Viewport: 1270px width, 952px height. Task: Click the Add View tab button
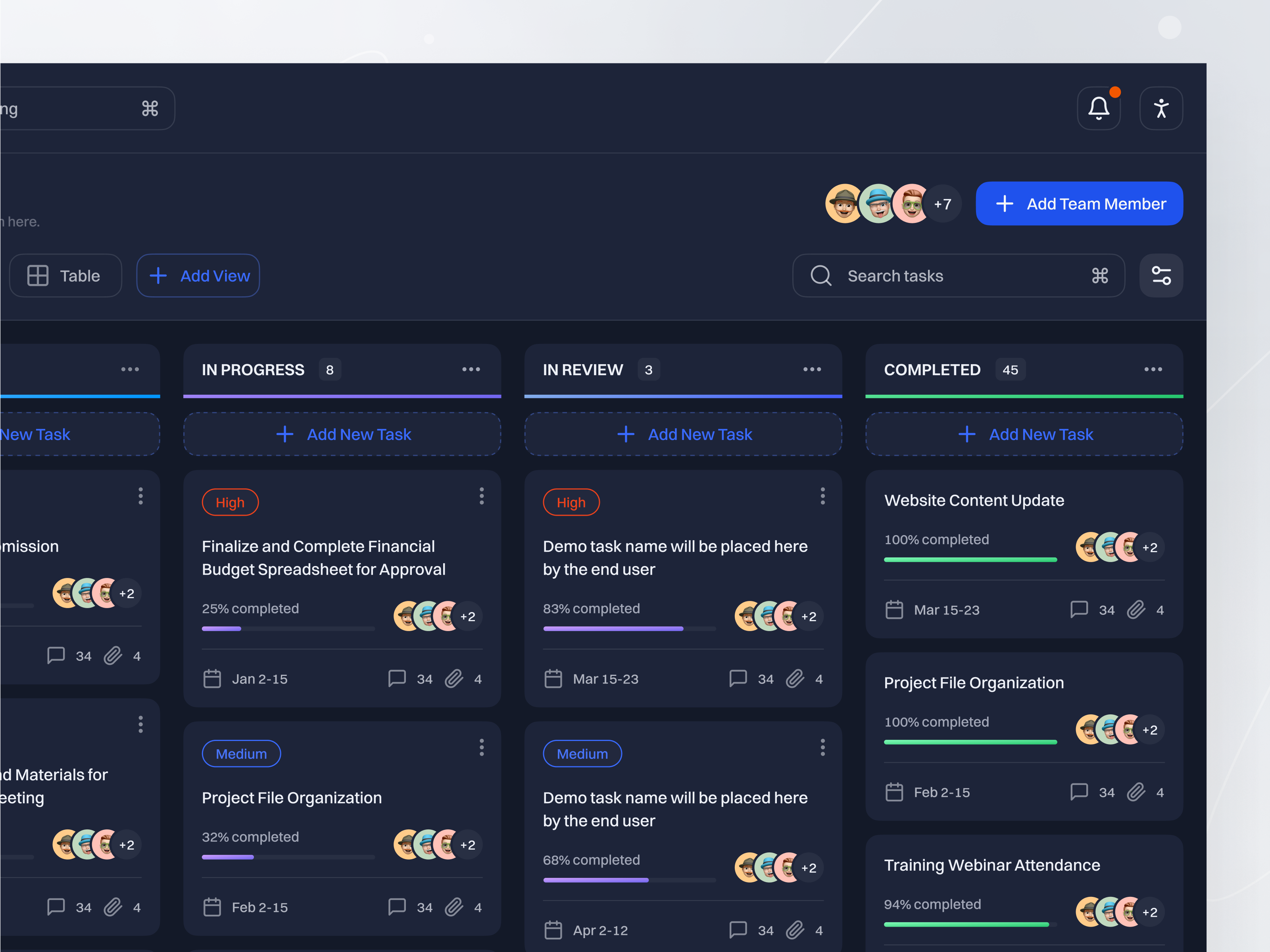198,276
